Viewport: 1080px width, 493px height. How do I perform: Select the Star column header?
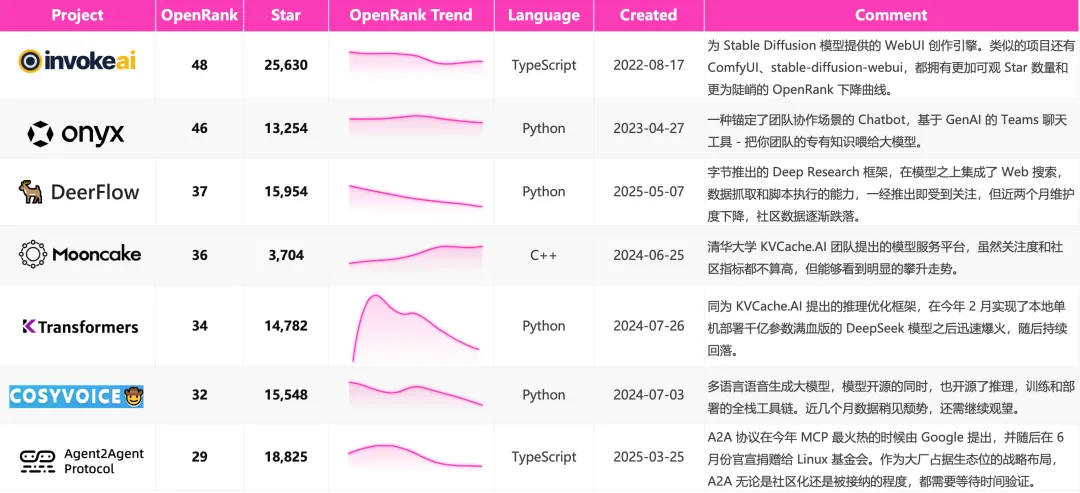(286, 15)
